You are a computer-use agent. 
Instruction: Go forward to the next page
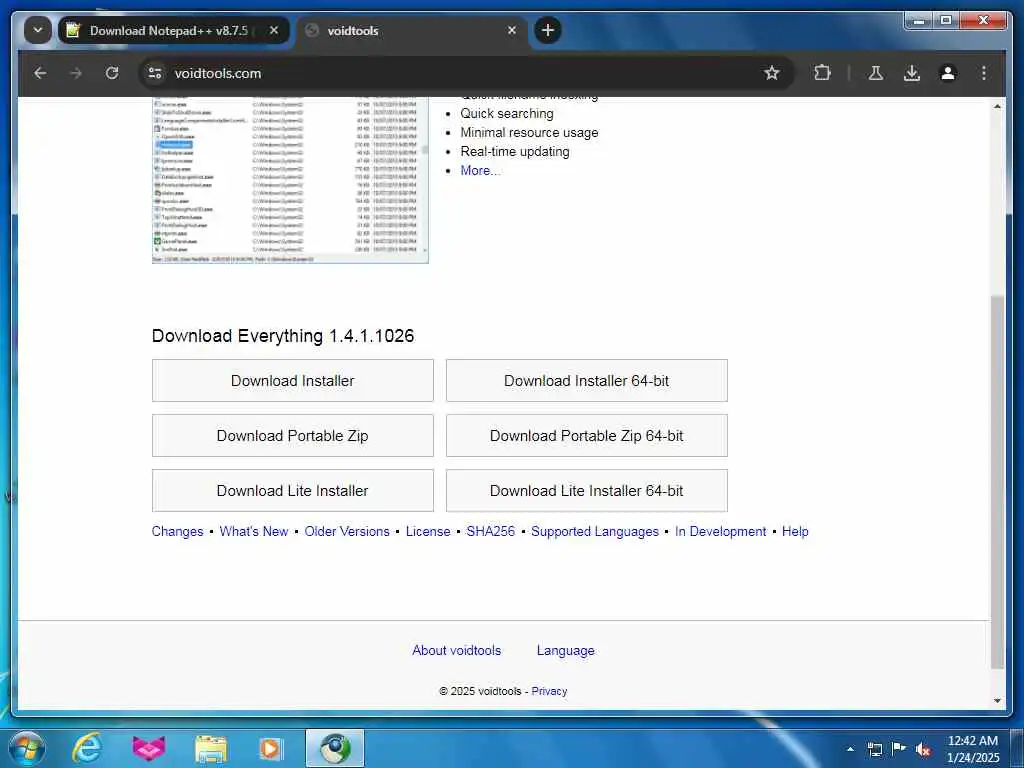(76, 73)
